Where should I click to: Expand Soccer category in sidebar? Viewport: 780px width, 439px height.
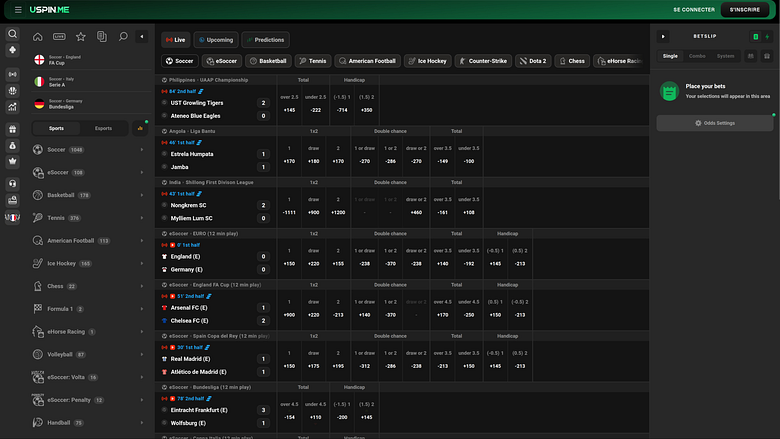tap(90, 150)
